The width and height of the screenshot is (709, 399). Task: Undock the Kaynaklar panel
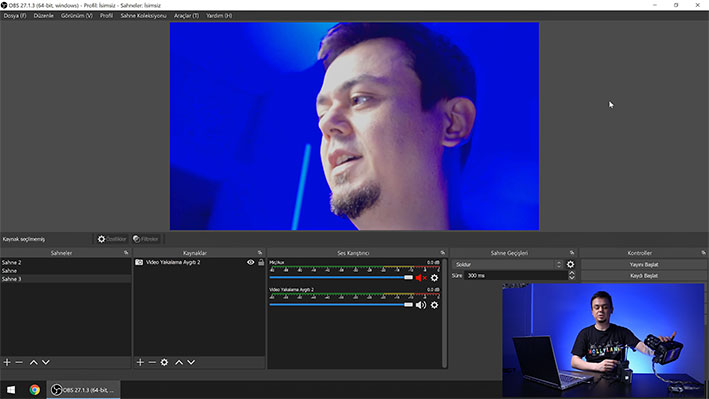point(260,253)
